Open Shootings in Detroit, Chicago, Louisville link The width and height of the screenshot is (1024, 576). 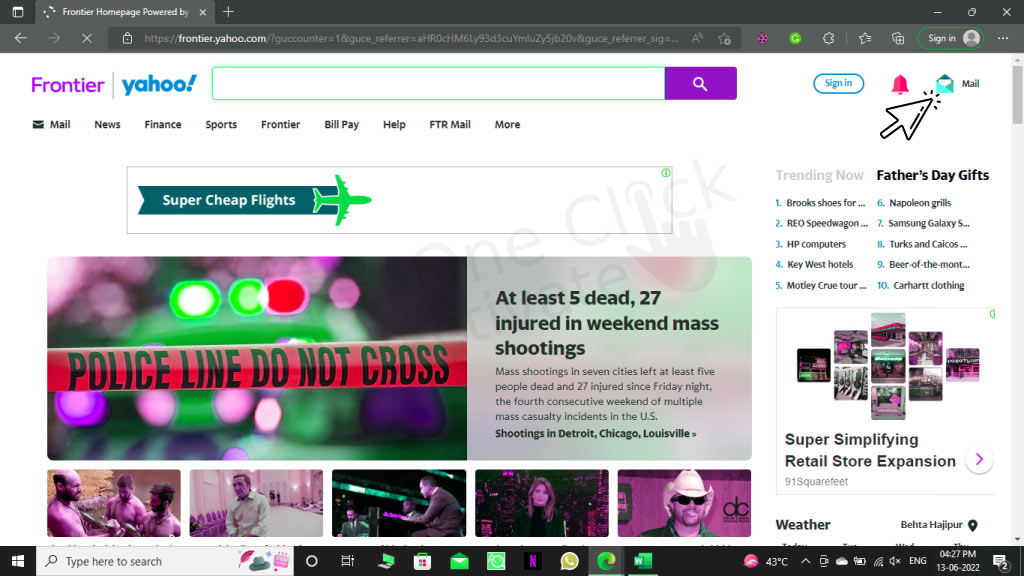pyautogui.click(x=596, y=434)
